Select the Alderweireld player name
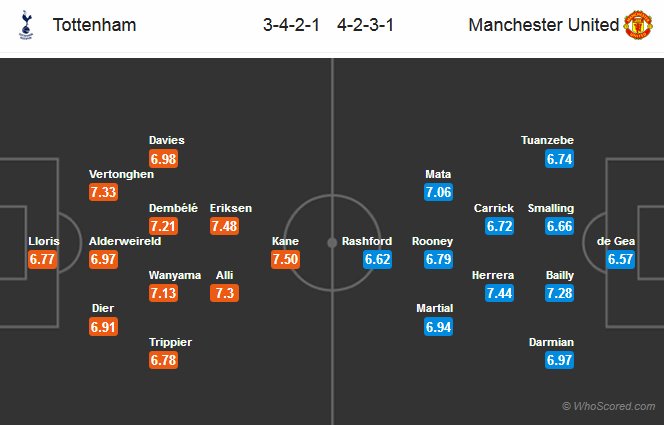This screenshot has height=425, width=664. 125,241
